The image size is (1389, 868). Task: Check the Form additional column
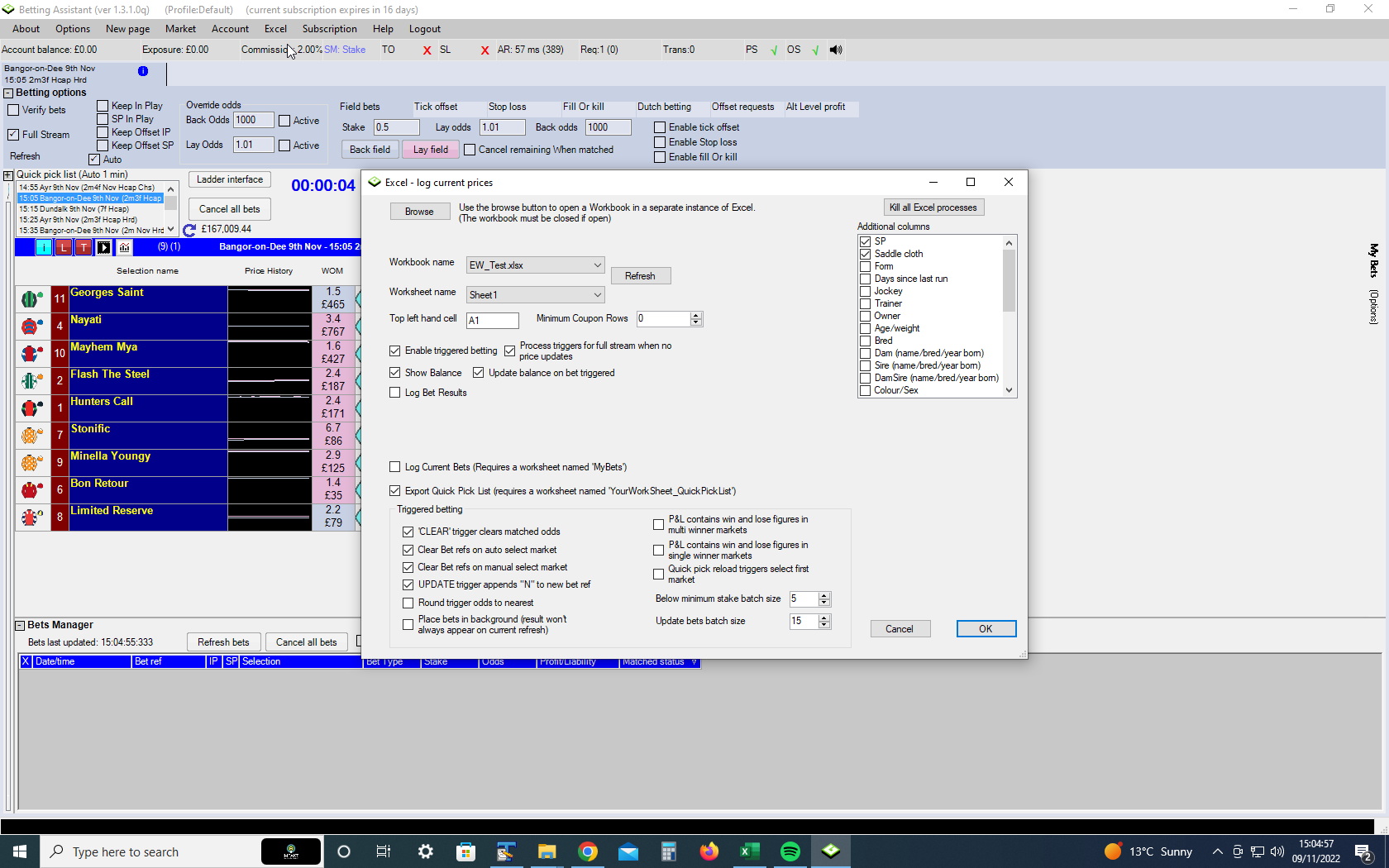pos(866,266)
